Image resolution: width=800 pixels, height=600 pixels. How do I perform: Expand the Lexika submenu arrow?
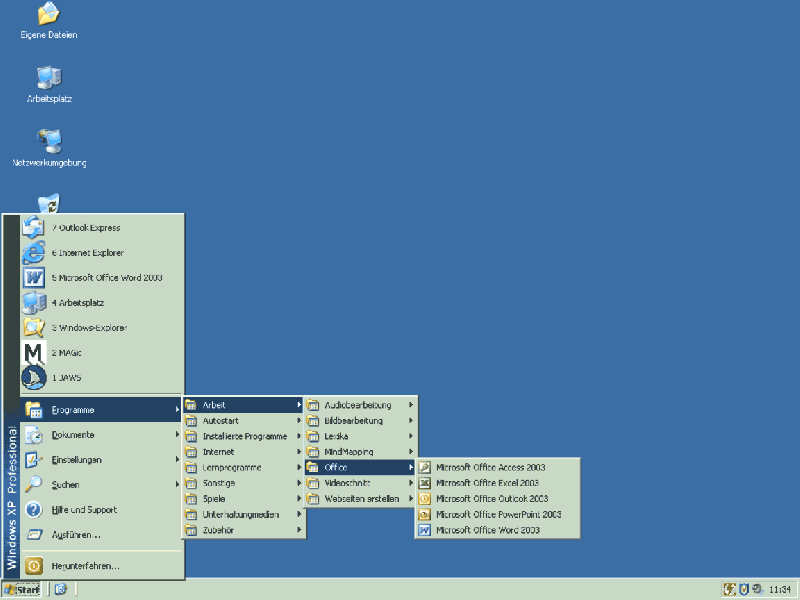411,436
